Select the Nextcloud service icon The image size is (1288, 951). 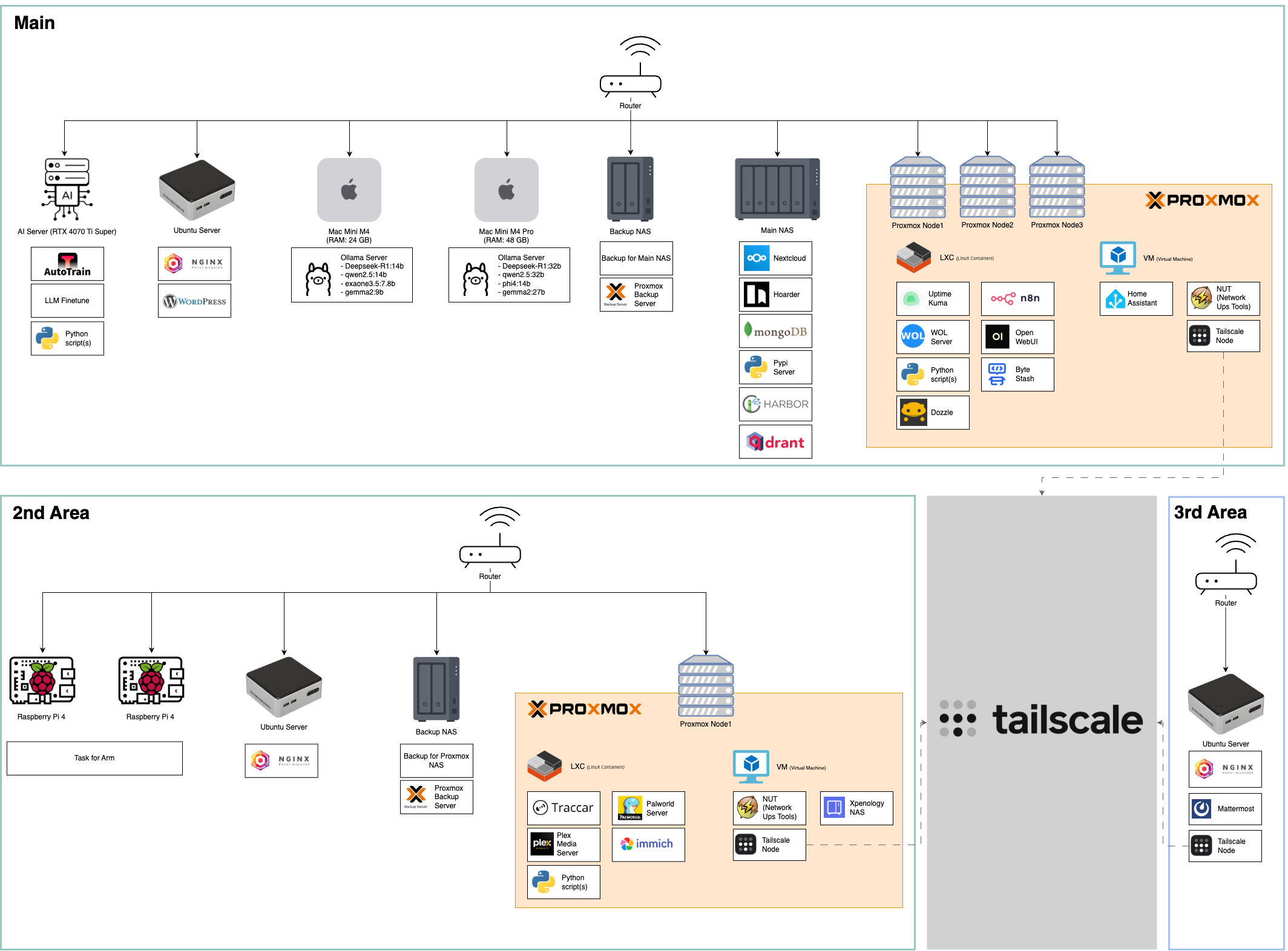tap(757, 258)
